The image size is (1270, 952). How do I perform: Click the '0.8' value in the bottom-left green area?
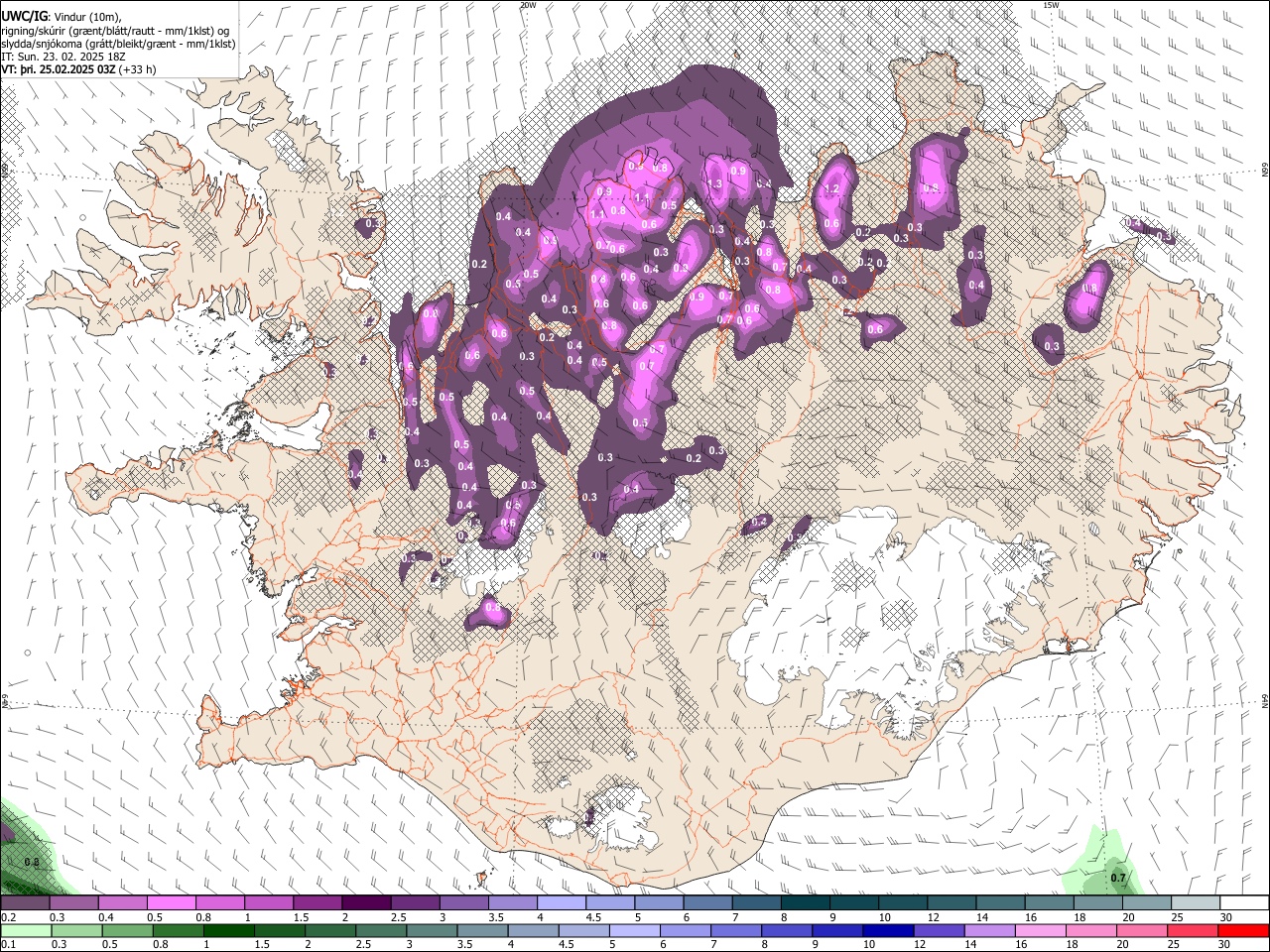point(31,863)
